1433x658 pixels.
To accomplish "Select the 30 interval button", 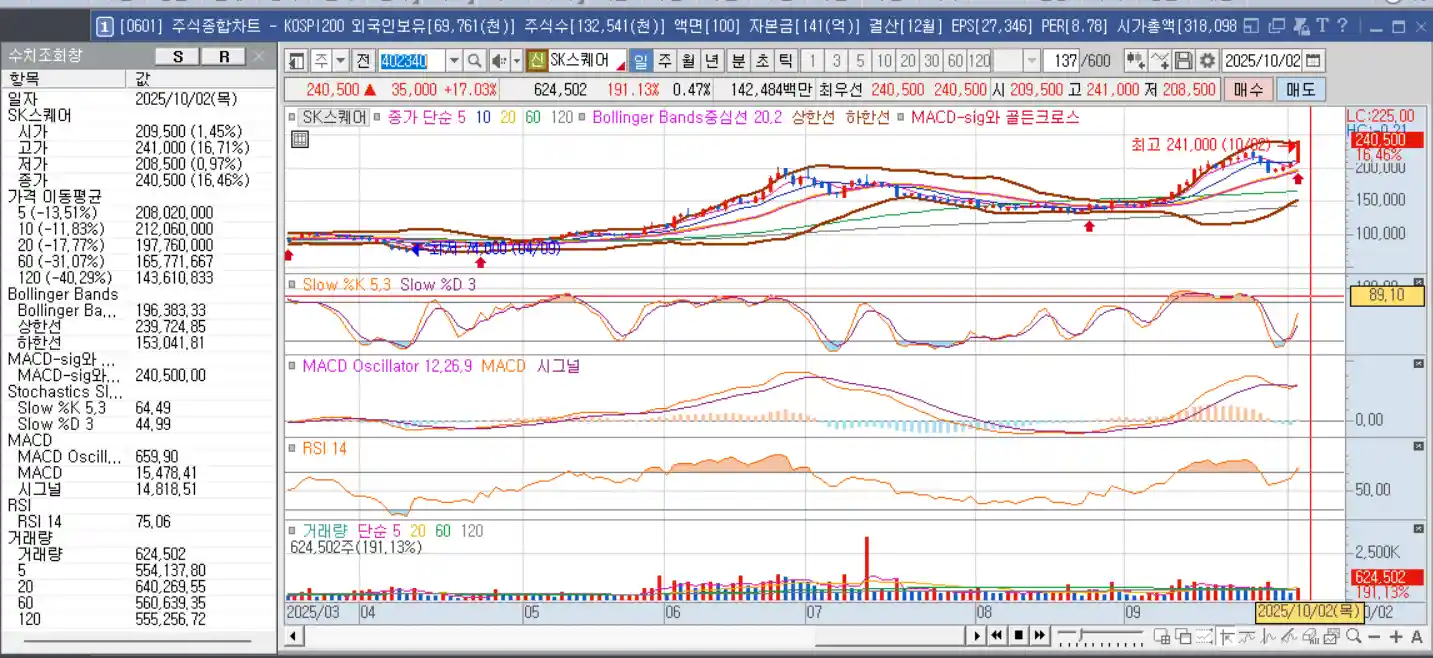I will [931, 61].
